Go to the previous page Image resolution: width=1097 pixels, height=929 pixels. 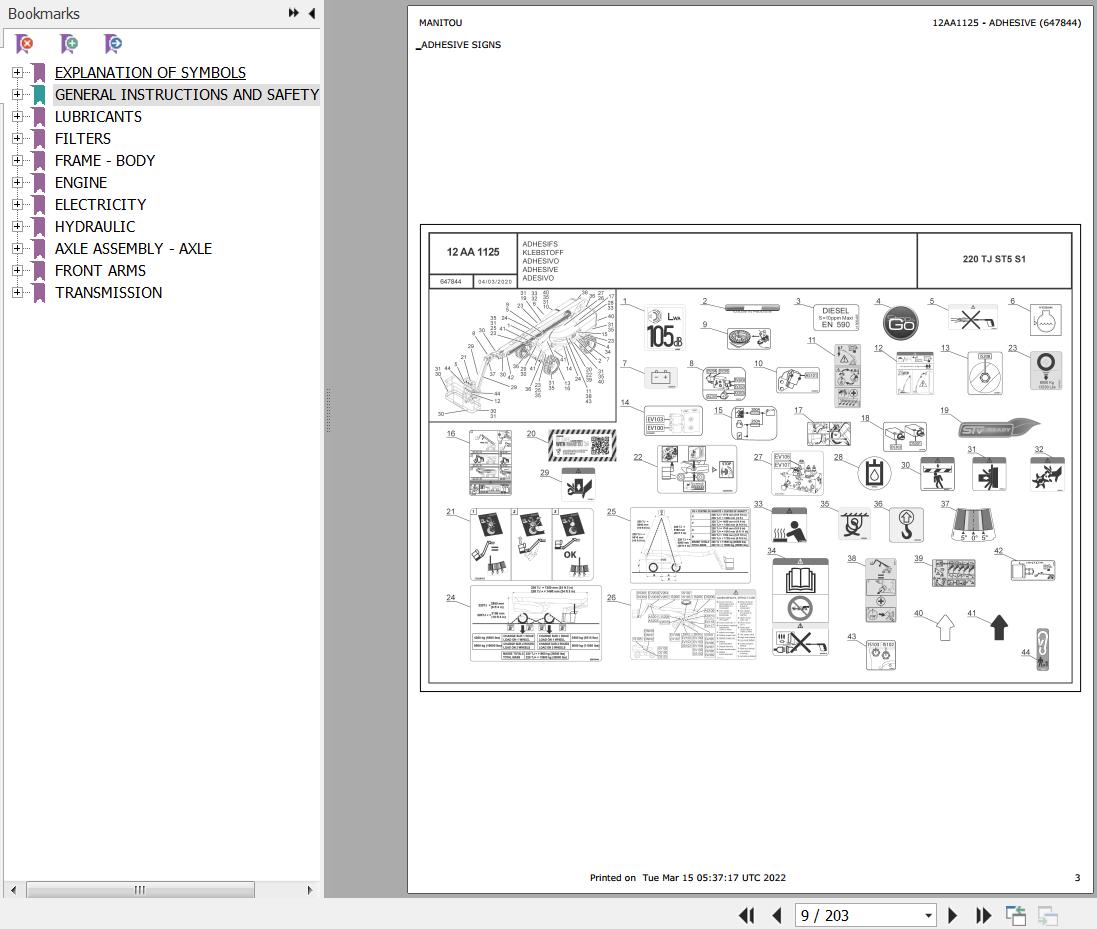[x=777, y=915]
